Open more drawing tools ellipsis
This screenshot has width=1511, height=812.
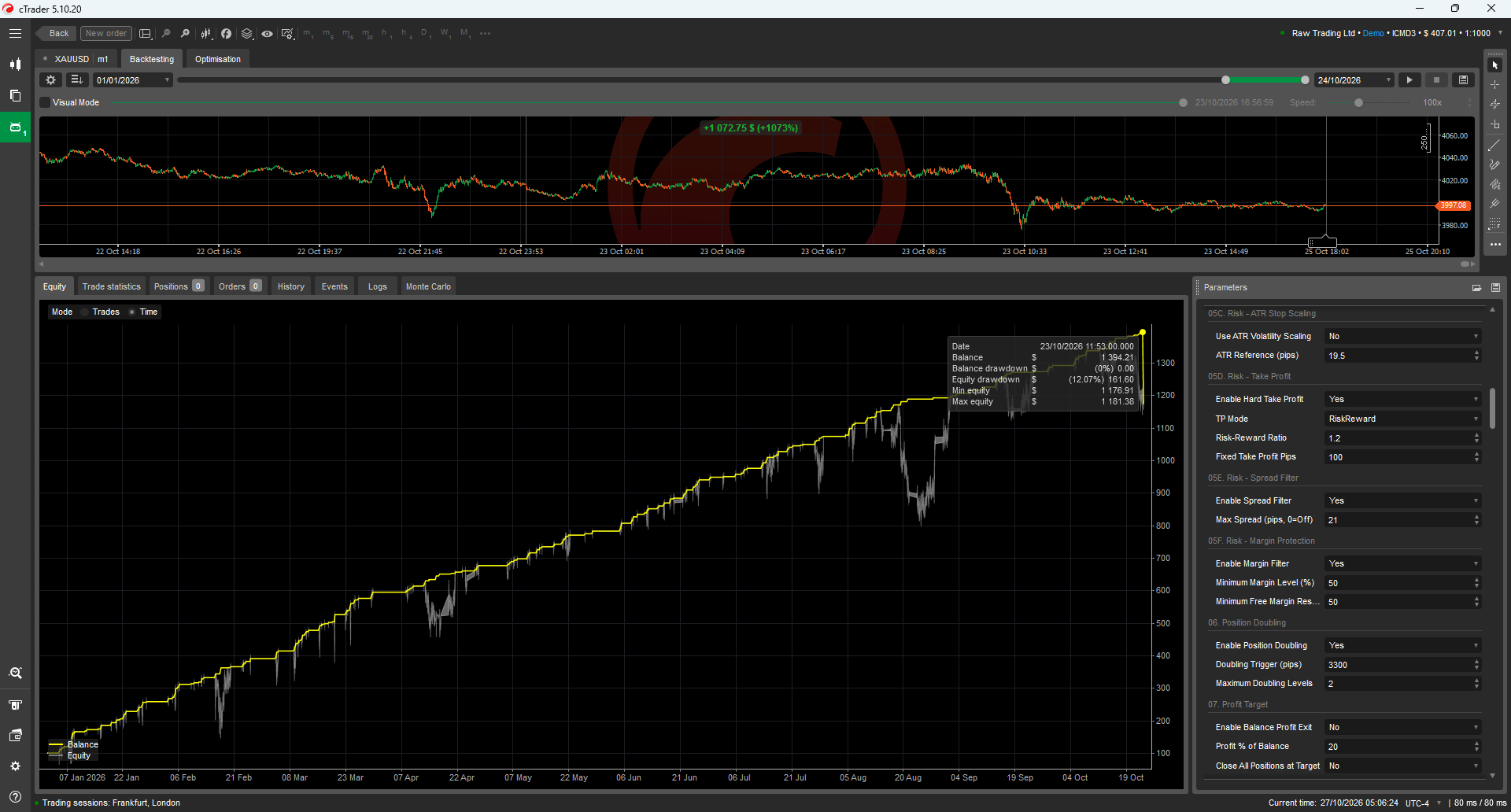tap(1495, 245)
